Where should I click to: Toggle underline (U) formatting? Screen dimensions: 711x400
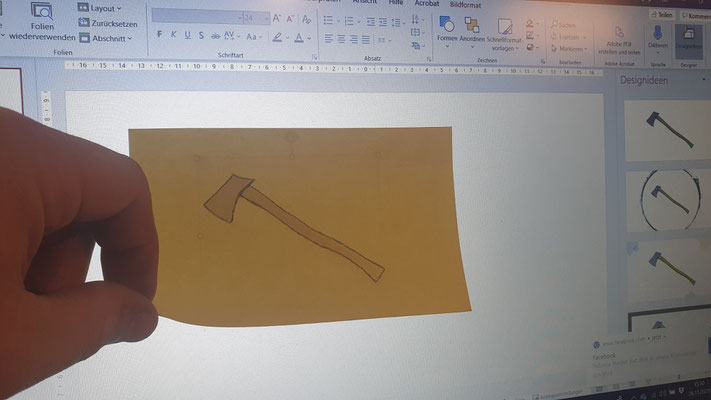tap(187, 35)
